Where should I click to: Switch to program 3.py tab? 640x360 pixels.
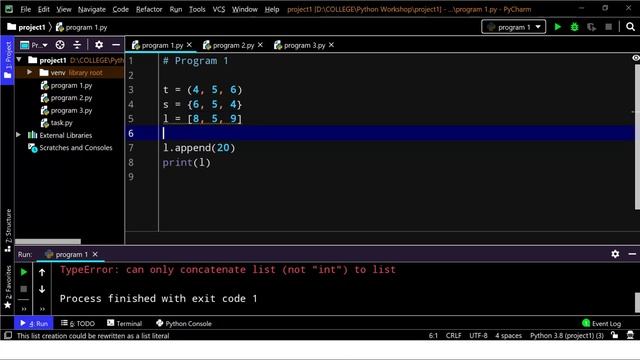pyautogui.click(x=304, y=45)
